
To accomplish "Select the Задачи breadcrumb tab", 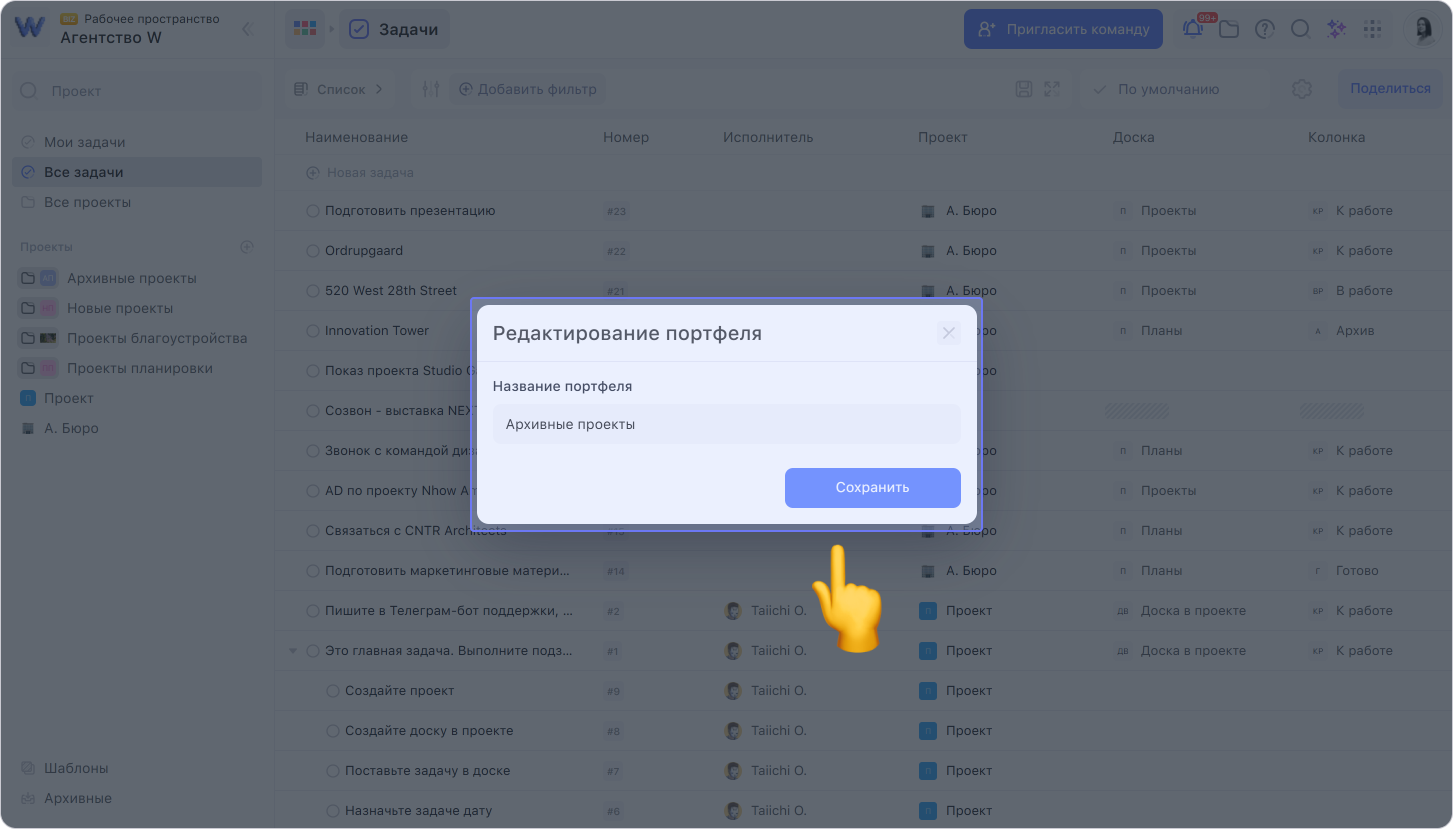I will tap(394, 29).
